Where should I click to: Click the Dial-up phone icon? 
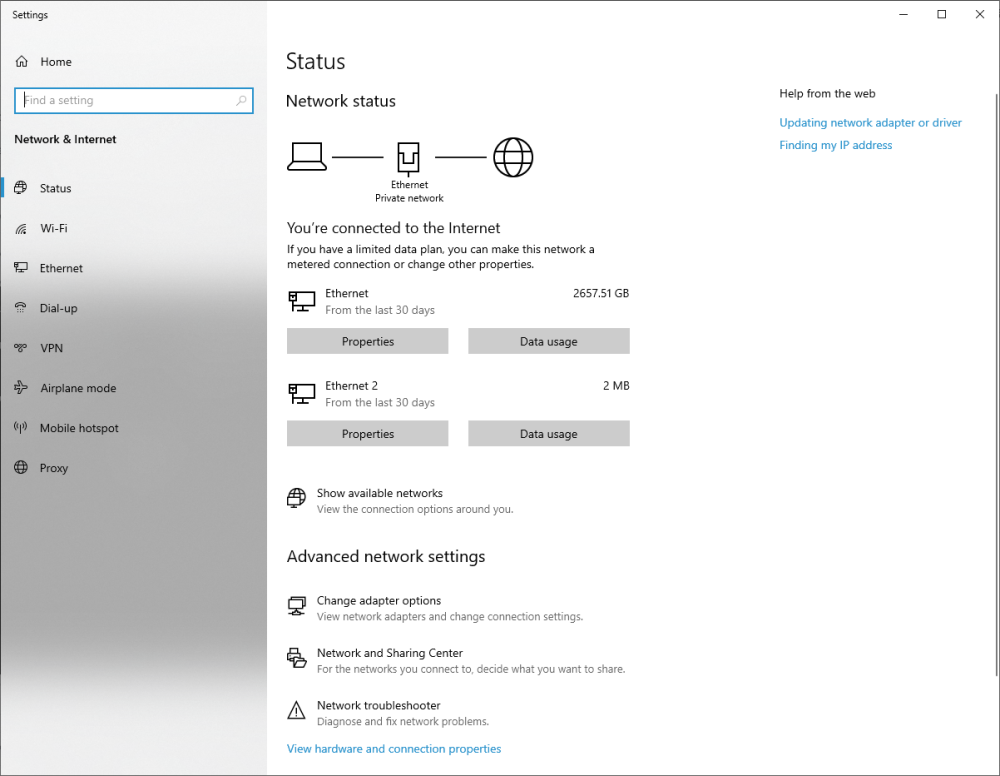point(21,308)
